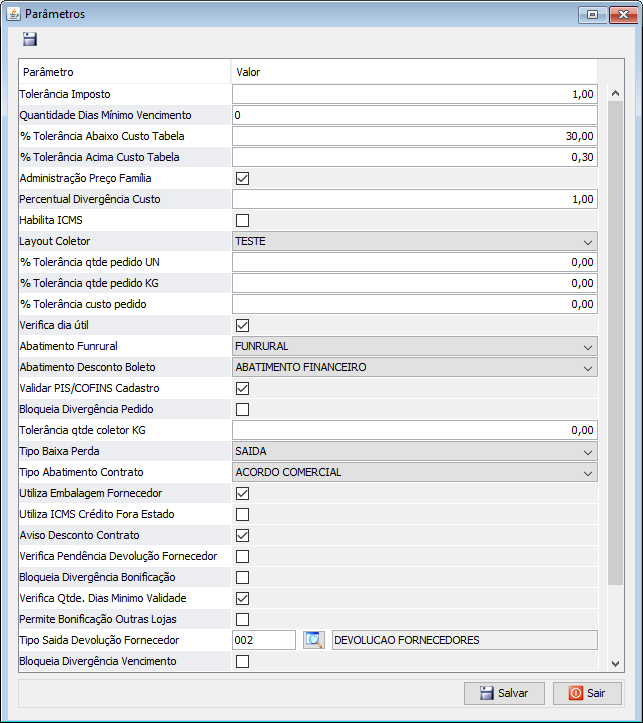Focus the Percentual Divergência Custo field
The image size is (643, 723).
point(415,199)
